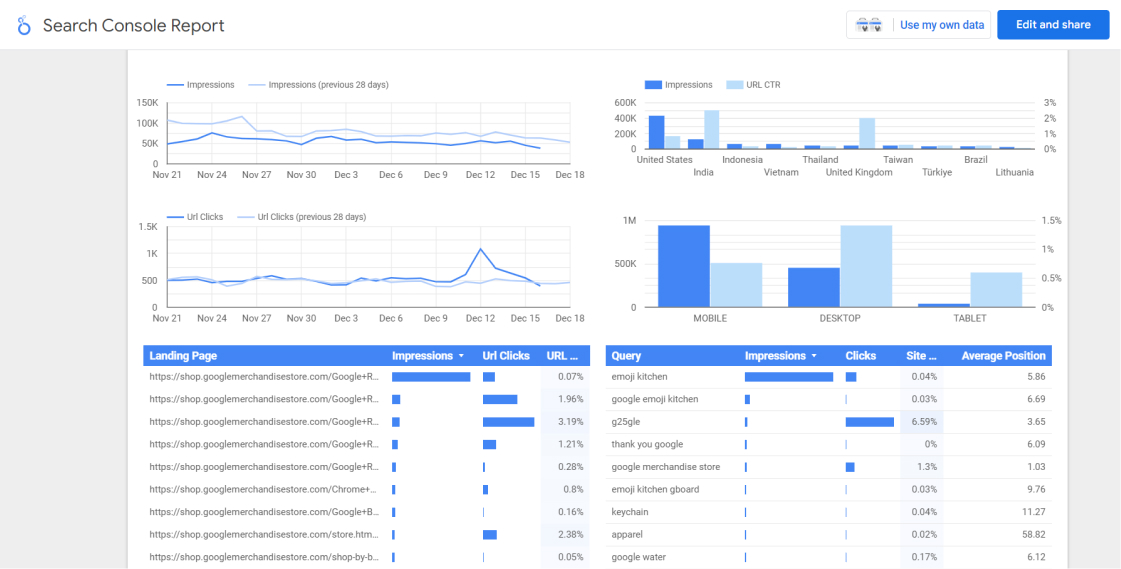Image resolution: width=1121 pixels, height=569 pixels.
Task: Toggle the Impressions legend in the line chart
Action: (201, 84)
